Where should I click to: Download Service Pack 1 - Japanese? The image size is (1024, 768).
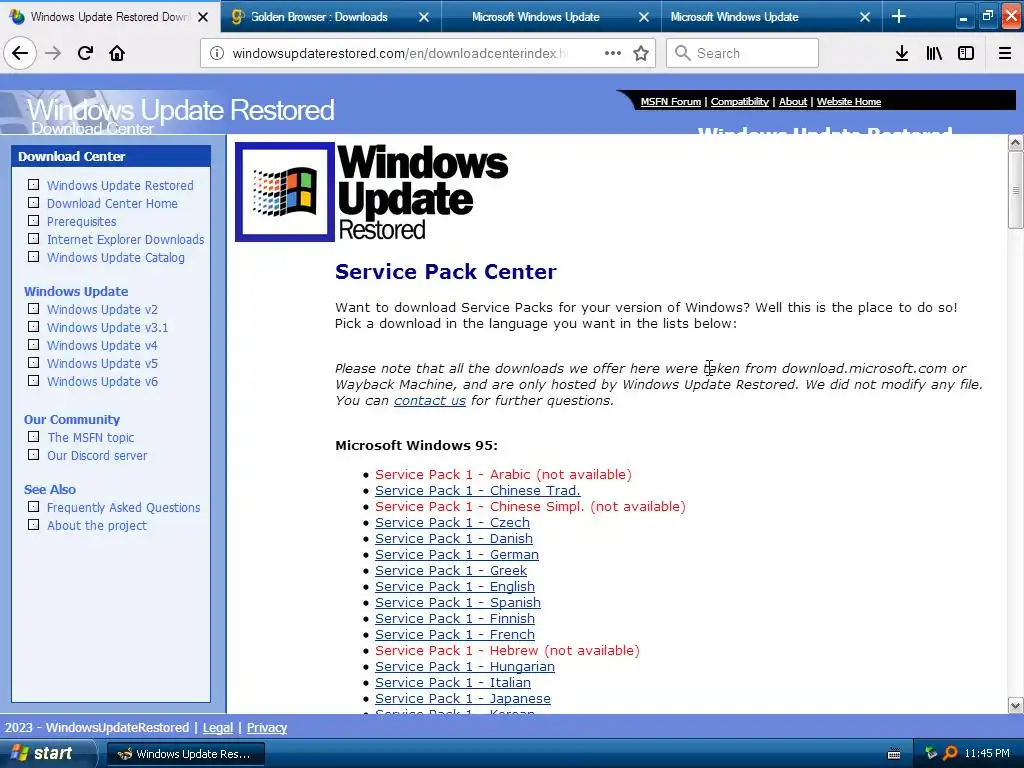(x=462, y=698)
